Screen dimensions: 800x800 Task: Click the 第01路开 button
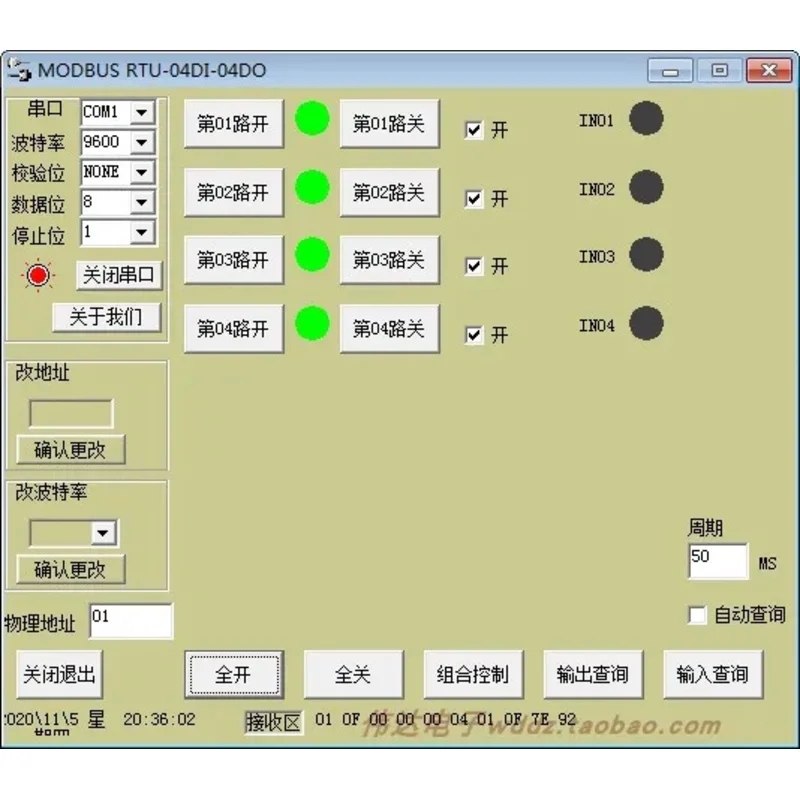(x=234, y=124)
